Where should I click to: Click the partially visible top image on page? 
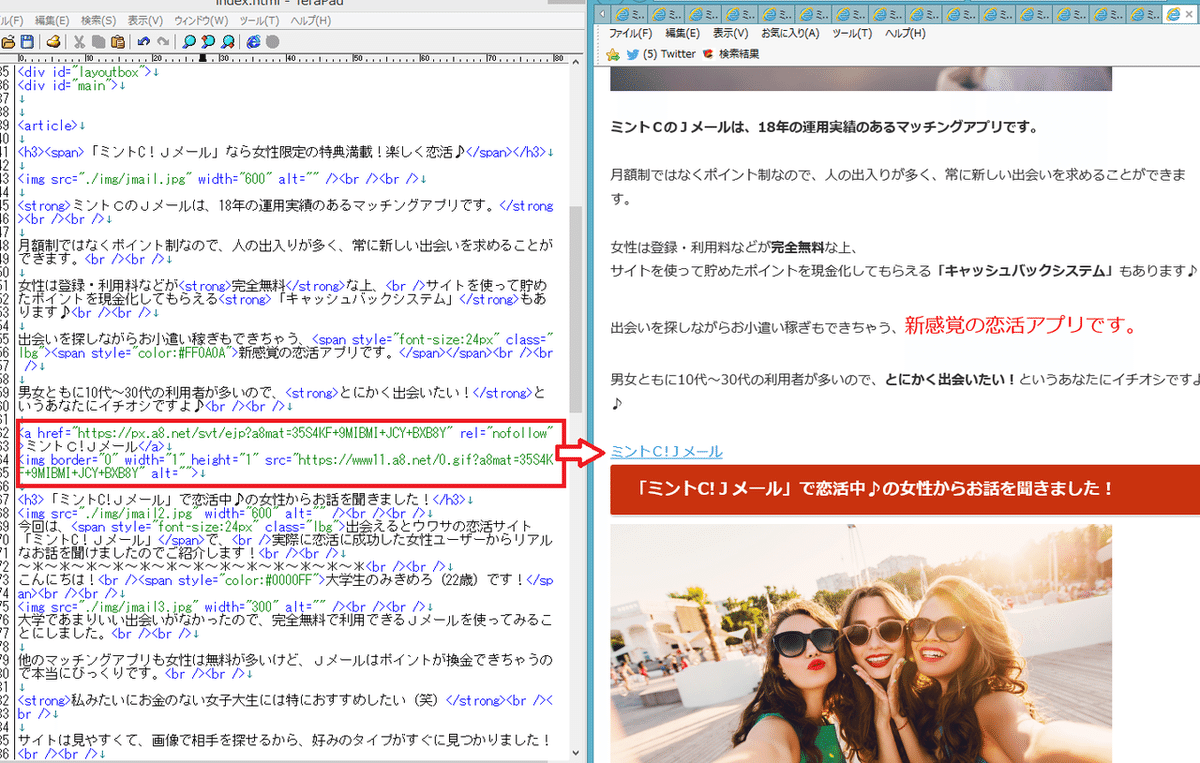[861, 79]
